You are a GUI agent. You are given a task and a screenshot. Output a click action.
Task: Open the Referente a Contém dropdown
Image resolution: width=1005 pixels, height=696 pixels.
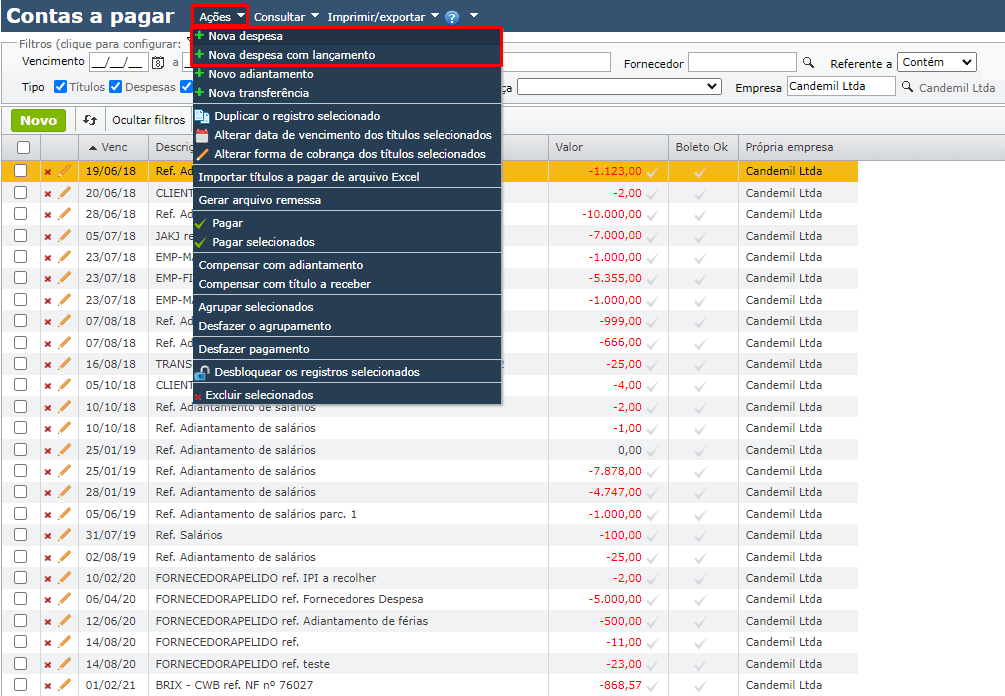(x=936, y=62)
